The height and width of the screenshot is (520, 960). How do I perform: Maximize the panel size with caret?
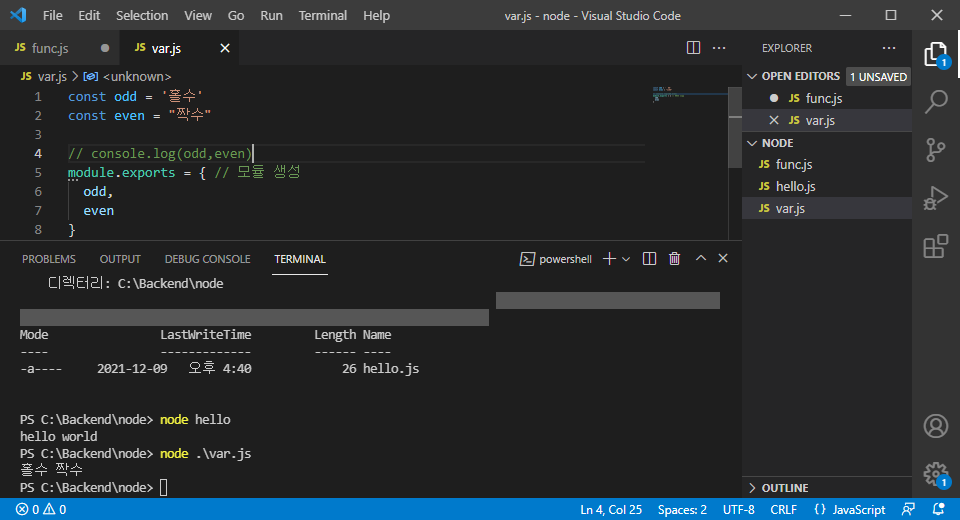click(x=700, y=258)
